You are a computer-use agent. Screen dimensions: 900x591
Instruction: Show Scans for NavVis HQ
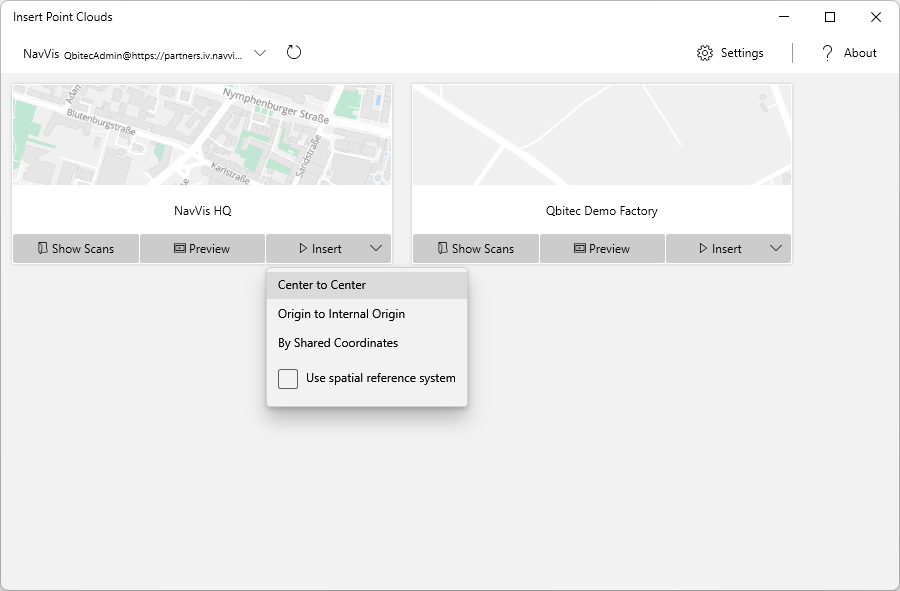coord(76,248)
